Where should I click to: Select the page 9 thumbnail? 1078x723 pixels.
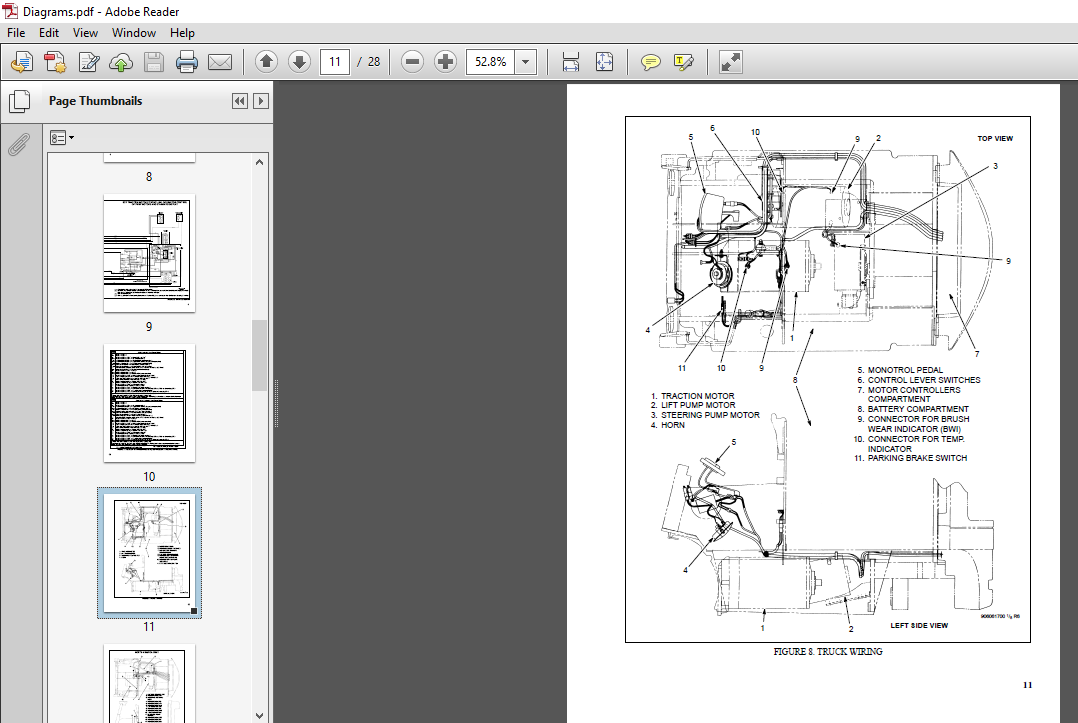coord(149,253)
